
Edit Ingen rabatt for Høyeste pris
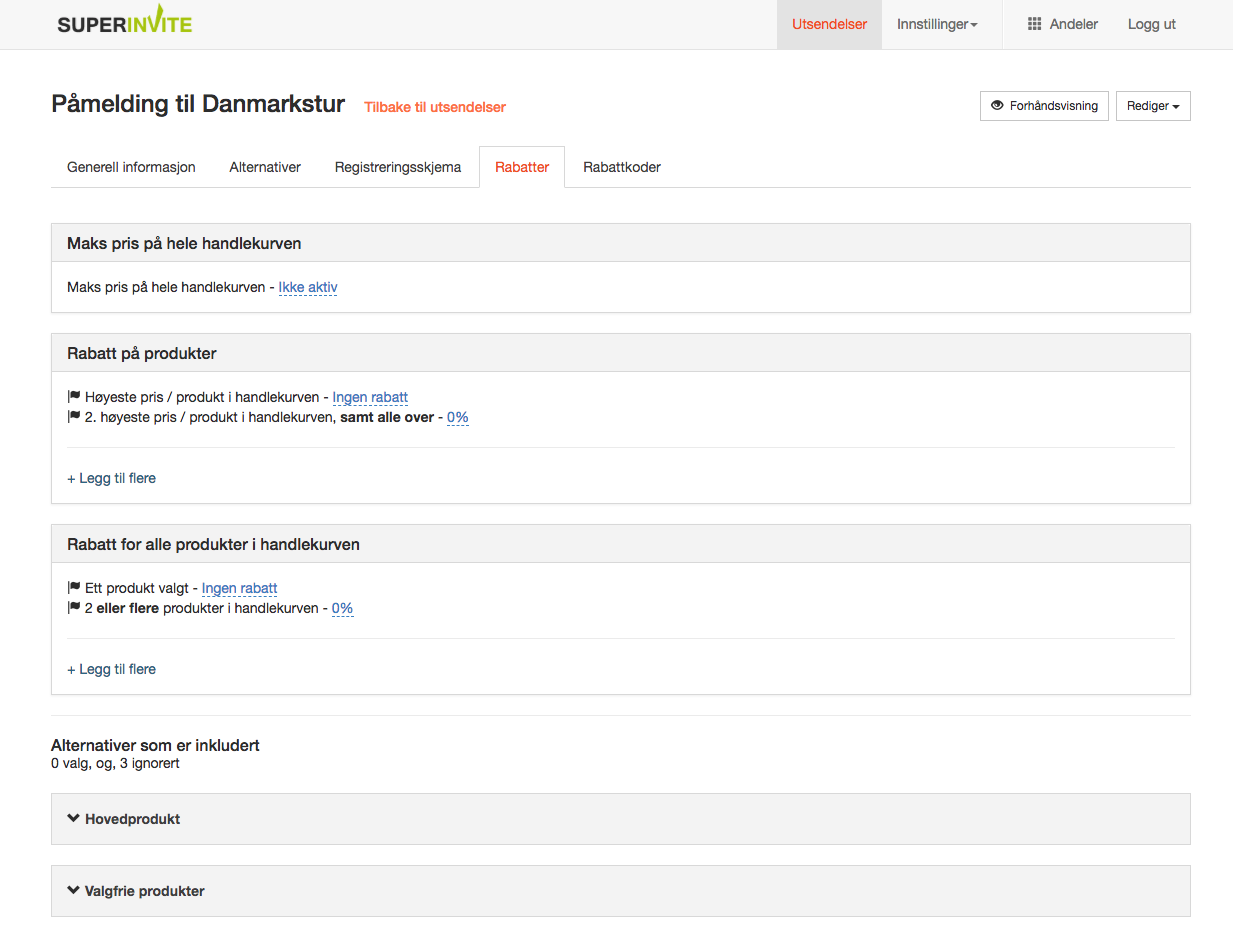click(x=370, y=397)
